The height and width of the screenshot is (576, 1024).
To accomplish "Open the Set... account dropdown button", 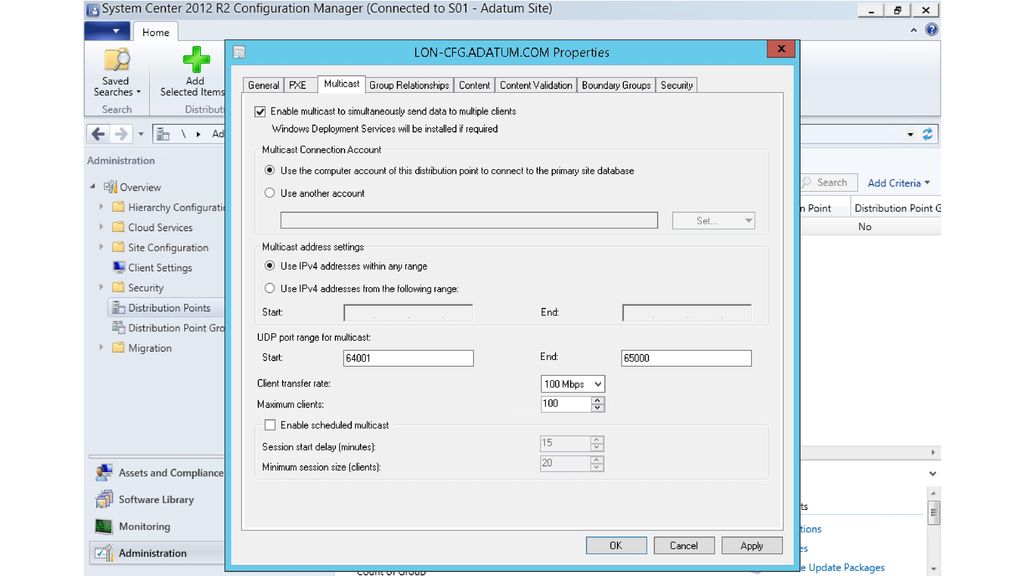I will click(714, 221).
